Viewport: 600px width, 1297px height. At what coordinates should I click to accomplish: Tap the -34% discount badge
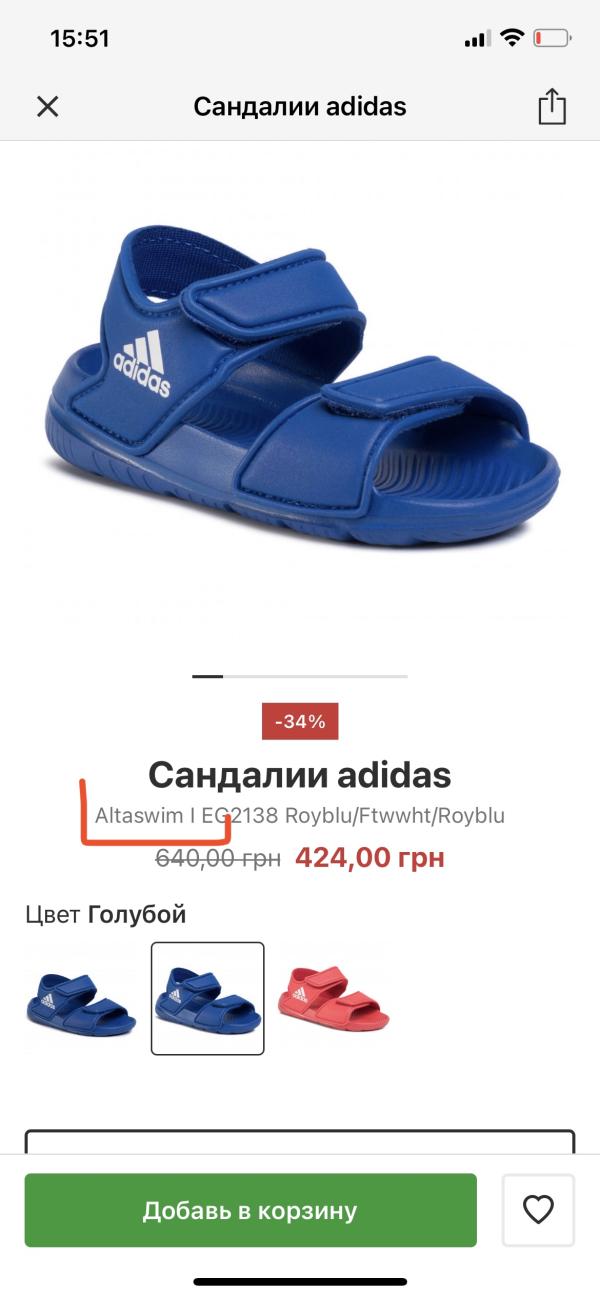pos(300,721)
